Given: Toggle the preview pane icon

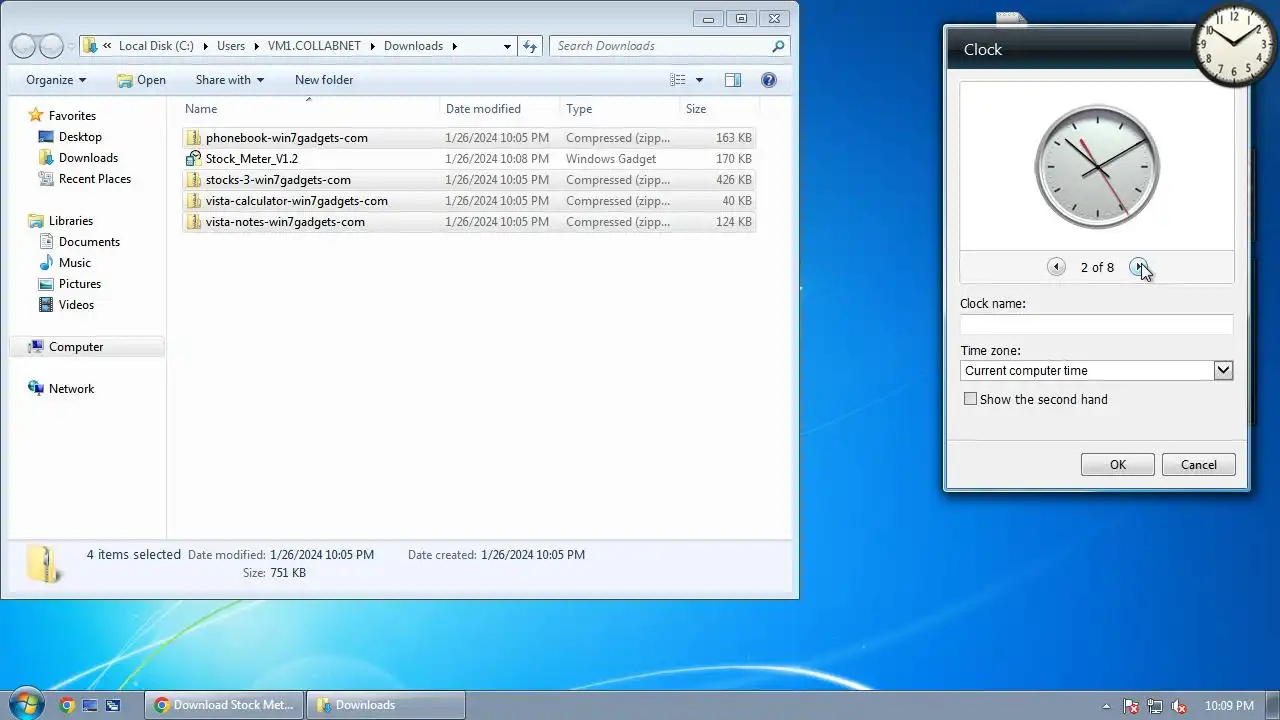Looking at the screenshot, I should click(x=733, y=80).
